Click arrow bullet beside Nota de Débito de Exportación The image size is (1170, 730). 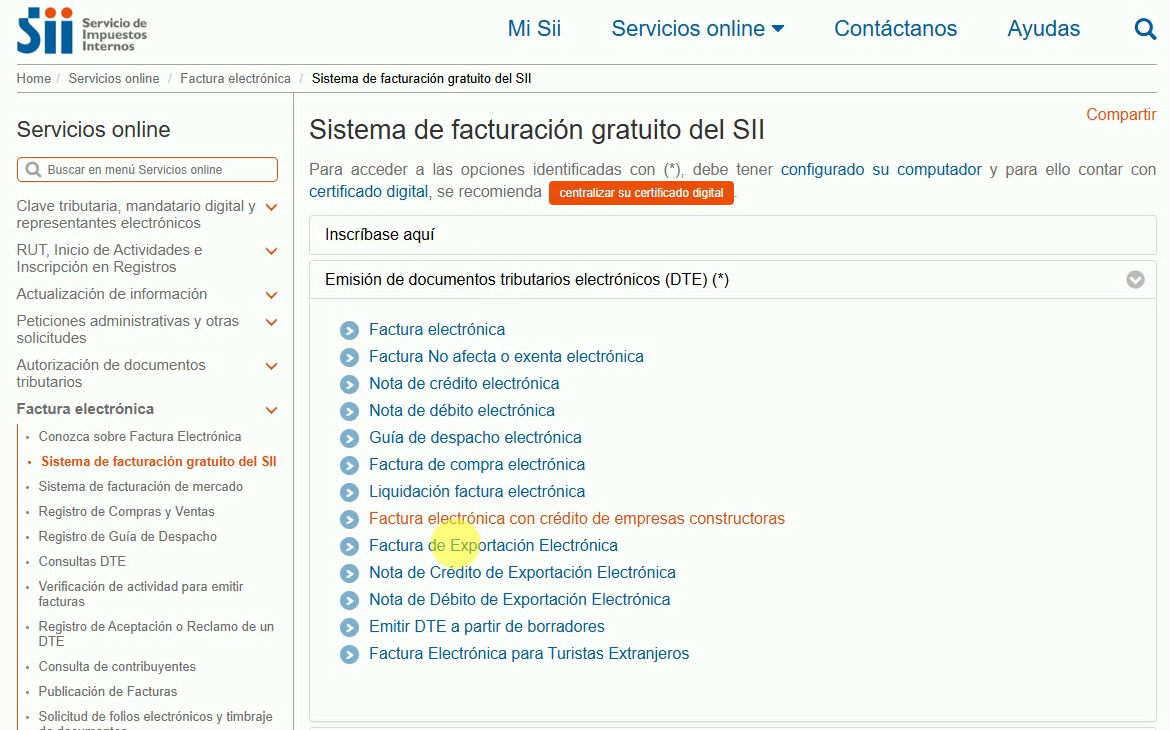(x=349, y=600)
